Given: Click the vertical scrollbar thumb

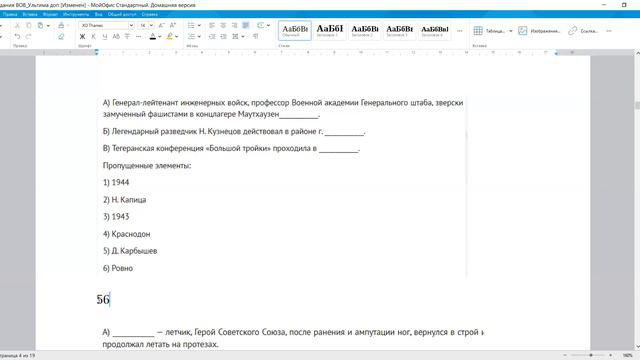Looking at the screenshot, I should click(637, 105).
